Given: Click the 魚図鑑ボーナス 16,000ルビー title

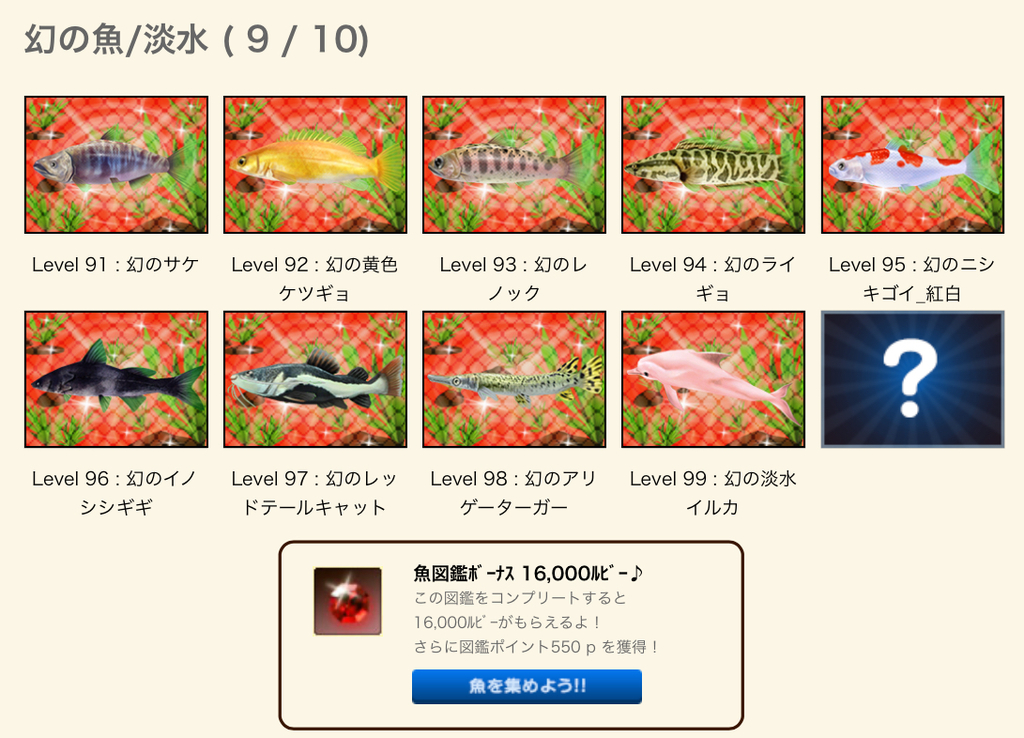Looking at the screenshot, I should (x=528, y=573).
